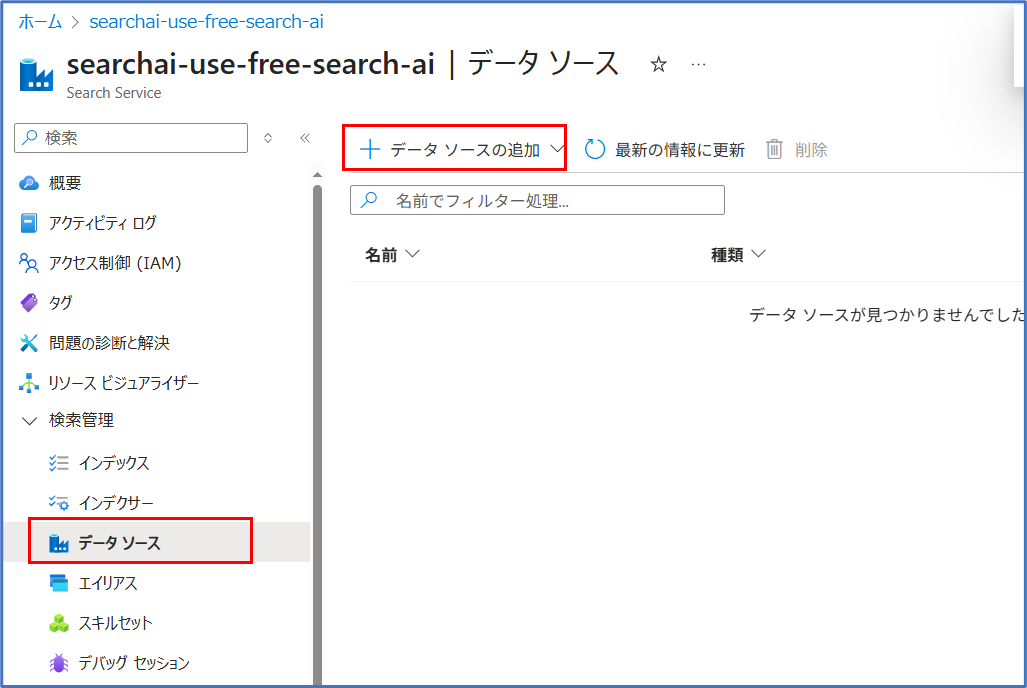1027x688 pixels.
Task: Click the Search Service resource icon
Action: tap(37, 75)
